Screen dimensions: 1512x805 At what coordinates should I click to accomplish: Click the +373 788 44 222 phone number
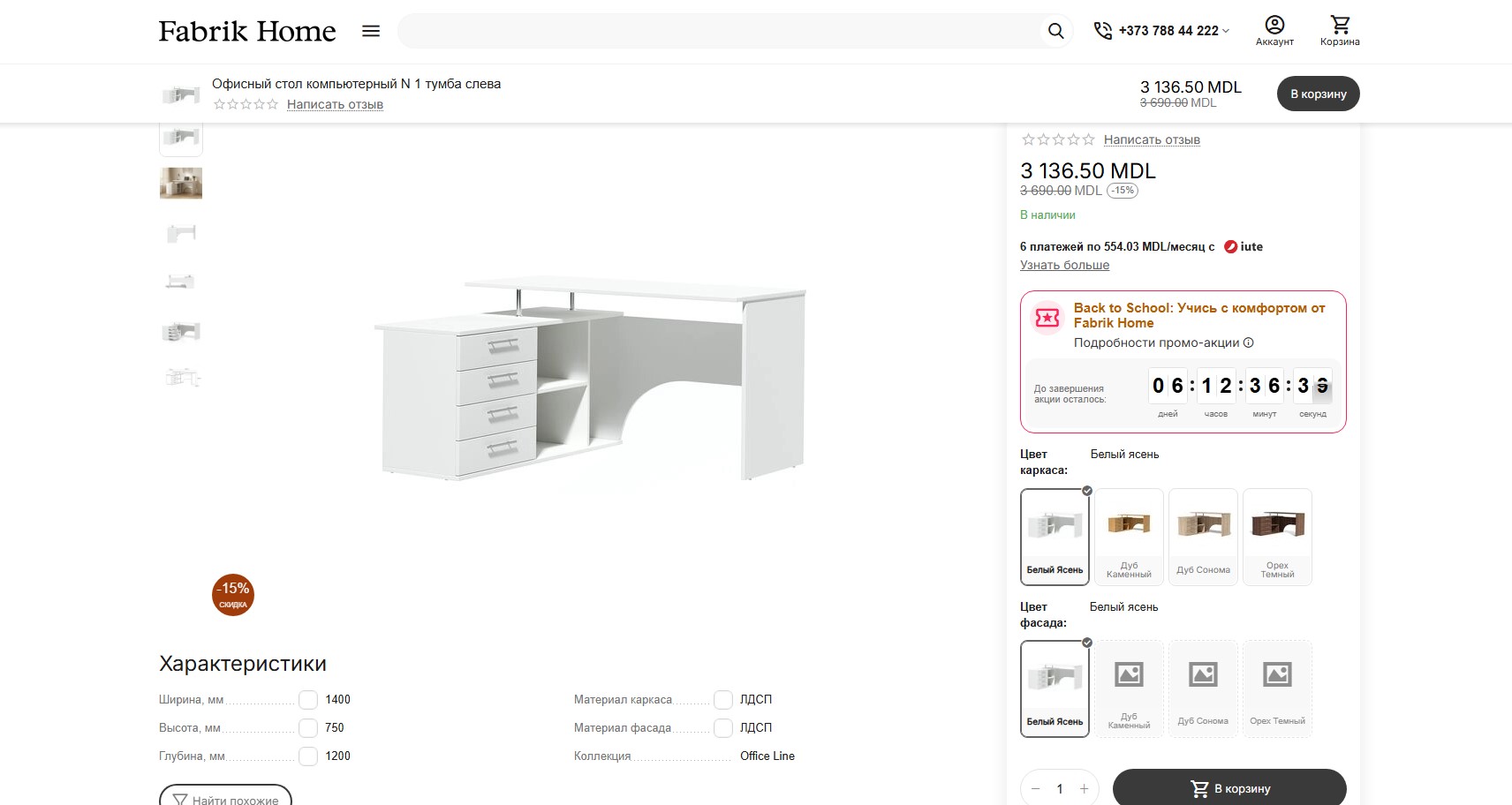[1168, 31]
